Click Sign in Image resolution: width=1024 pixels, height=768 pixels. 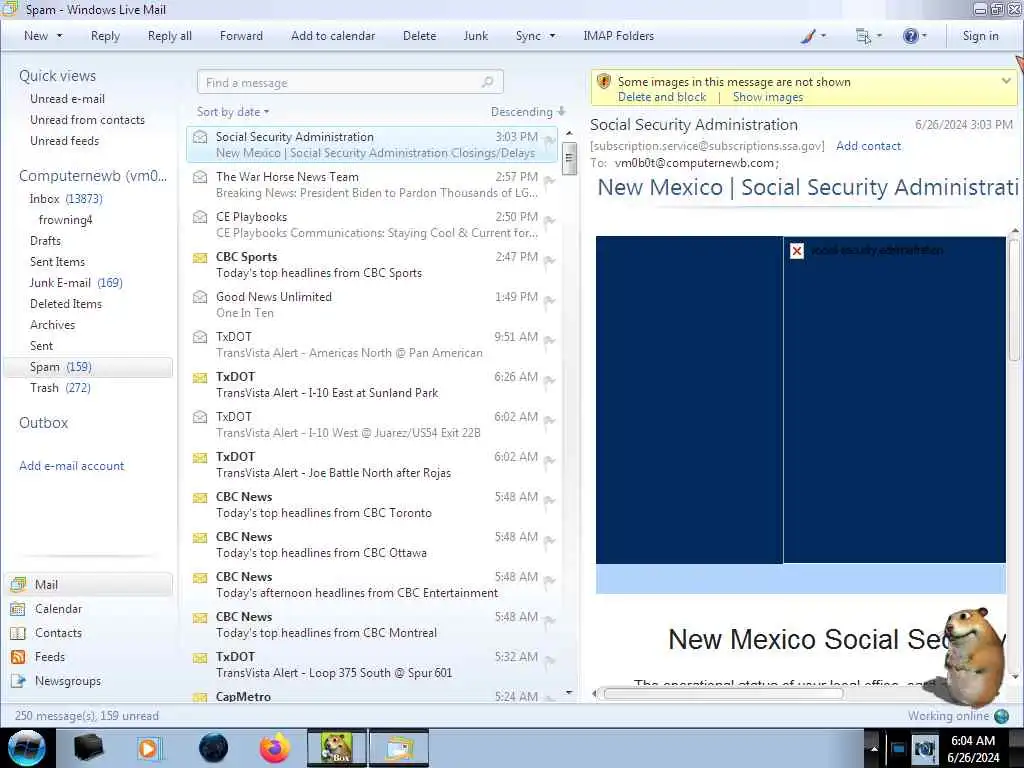coord(980,36)
